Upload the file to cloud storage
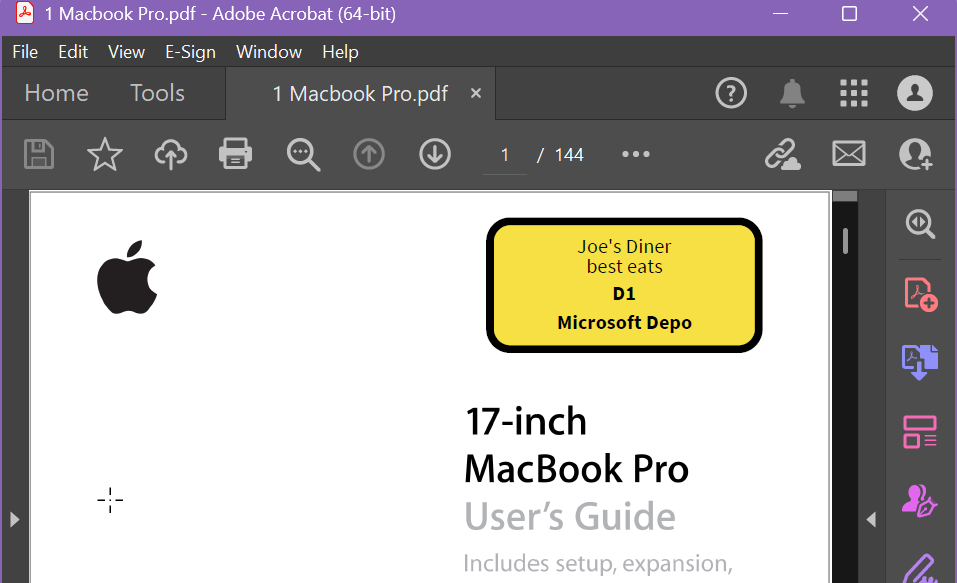 (171, 154)
